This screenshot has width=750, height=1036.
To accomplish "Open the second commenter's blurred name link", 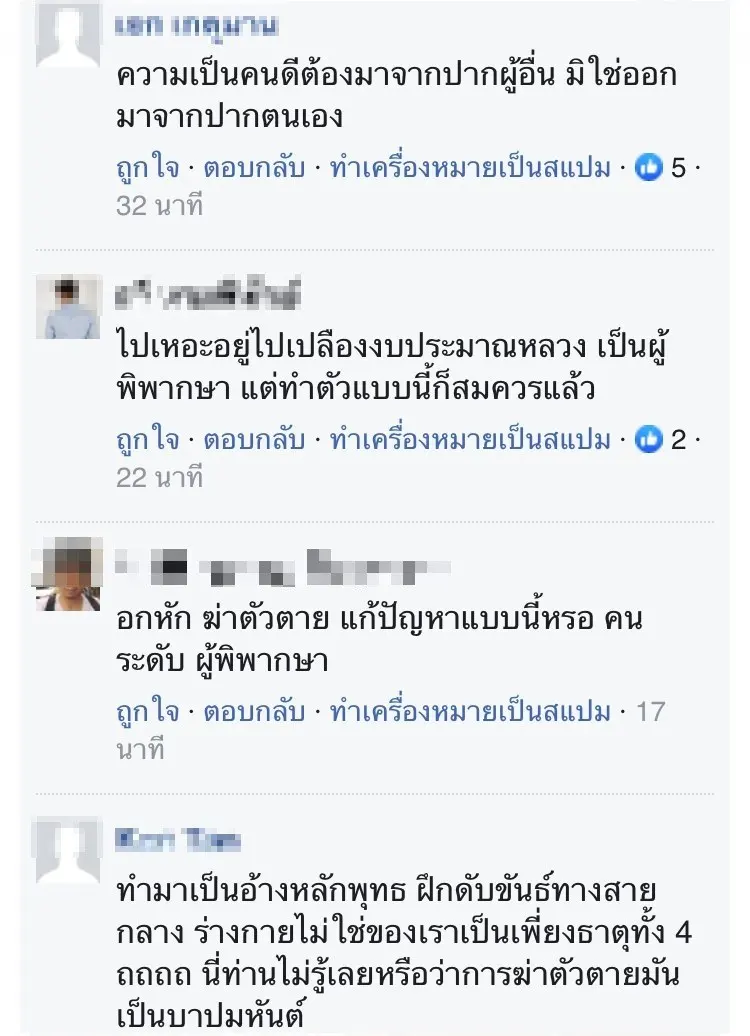I will (208, 293).
